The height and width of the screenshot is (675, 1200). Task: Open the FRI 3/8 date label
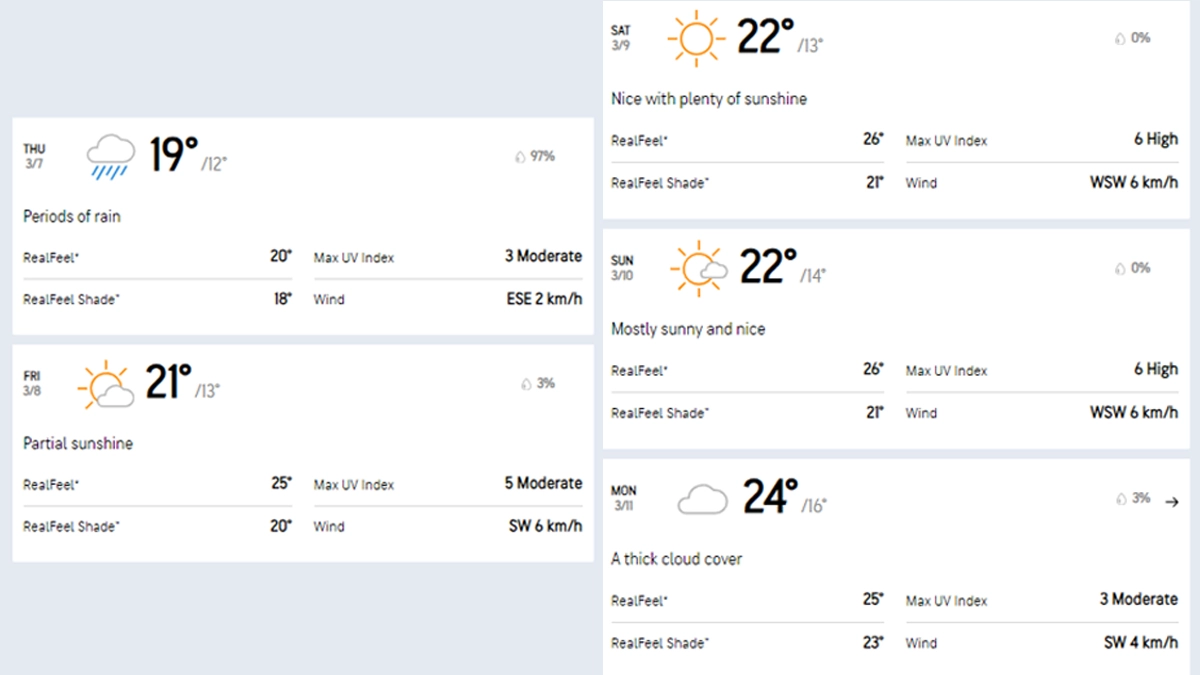pyautogui.click(x=33, y=383)
